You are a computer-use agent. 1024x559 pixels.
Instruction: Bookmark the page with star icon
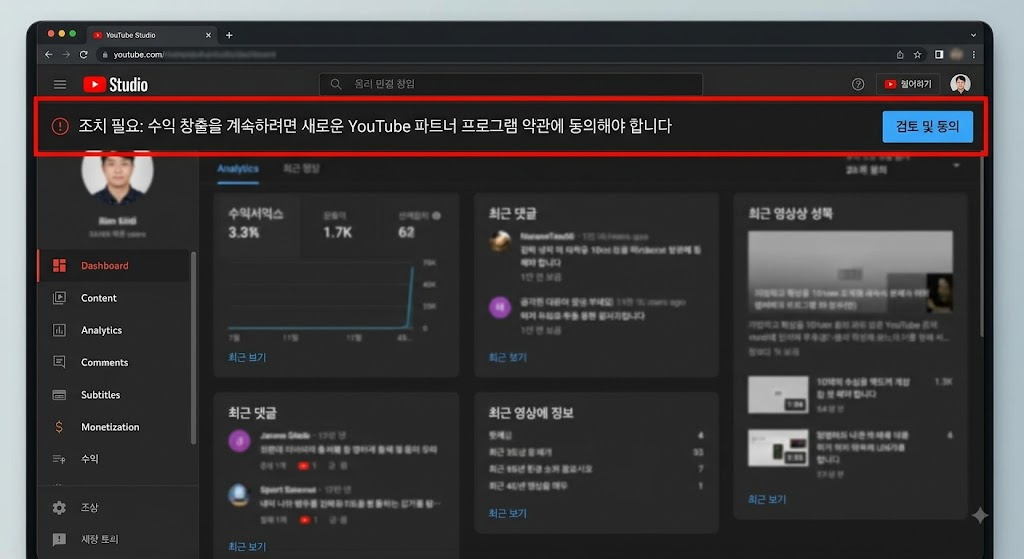click(x=918, y=55)
